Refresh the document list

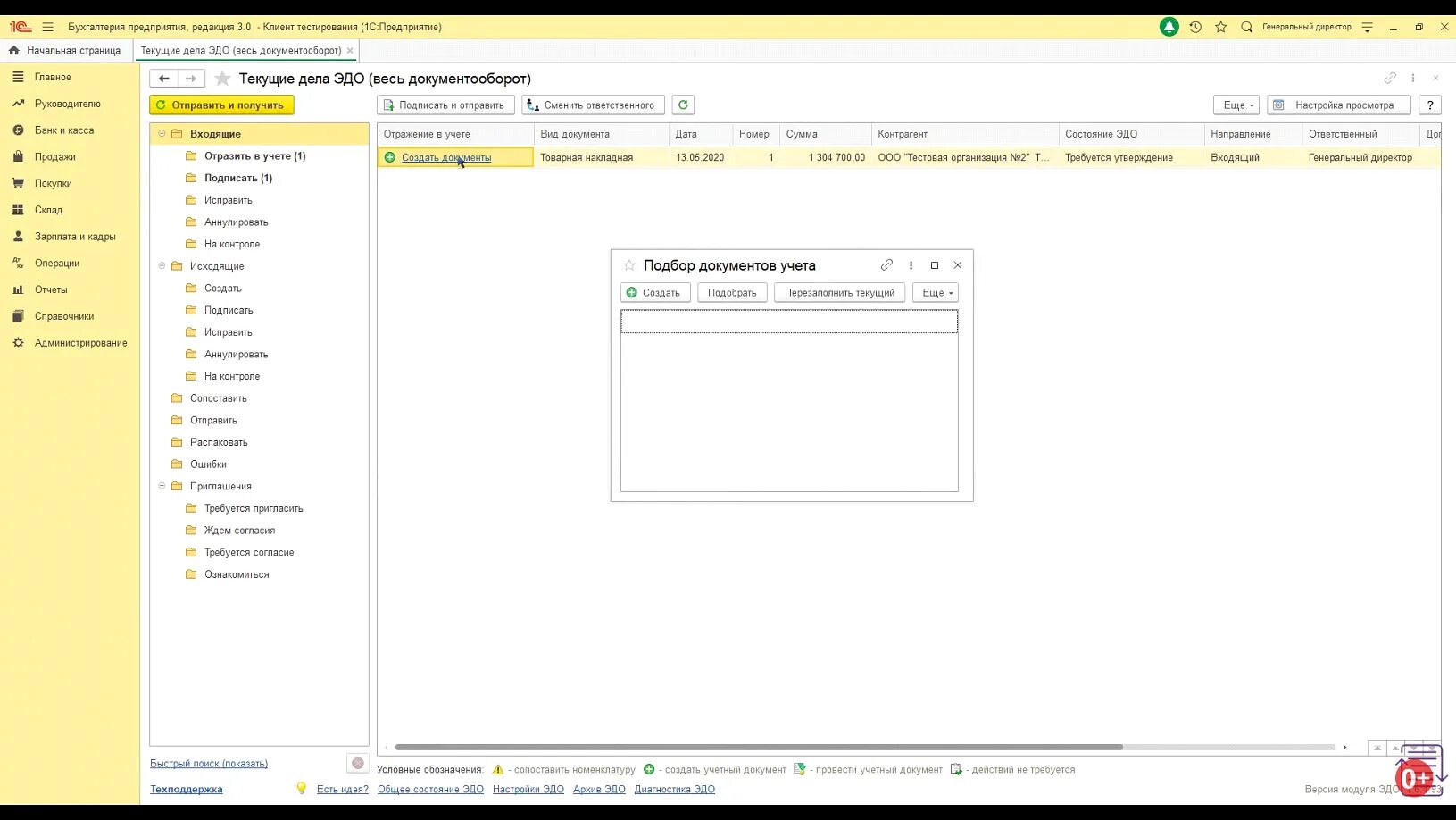683,105
